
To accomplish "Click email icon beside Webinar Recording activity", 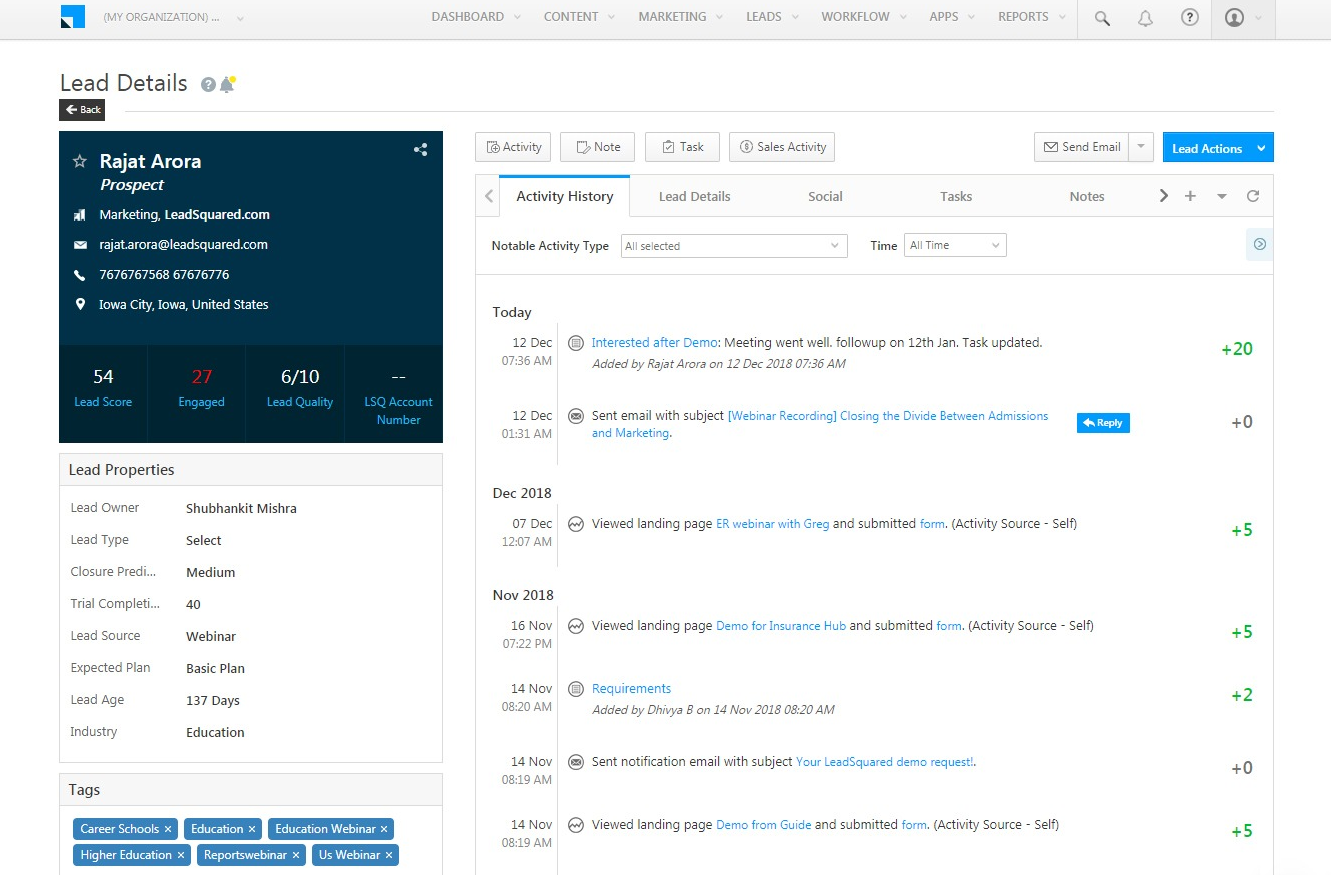I will point(576,416).
